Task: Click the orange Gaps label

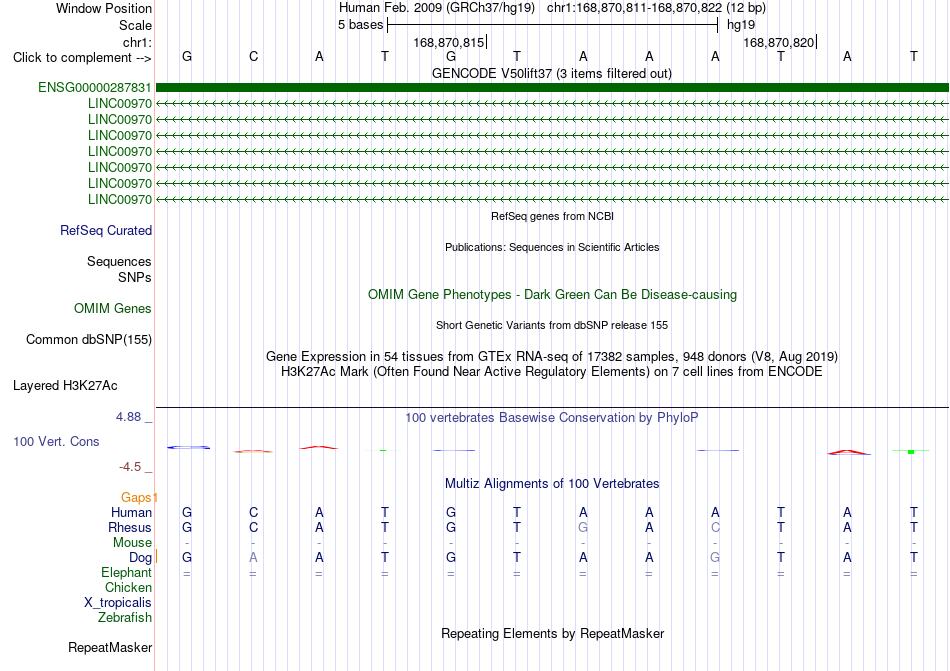Action: coord(136,497)
